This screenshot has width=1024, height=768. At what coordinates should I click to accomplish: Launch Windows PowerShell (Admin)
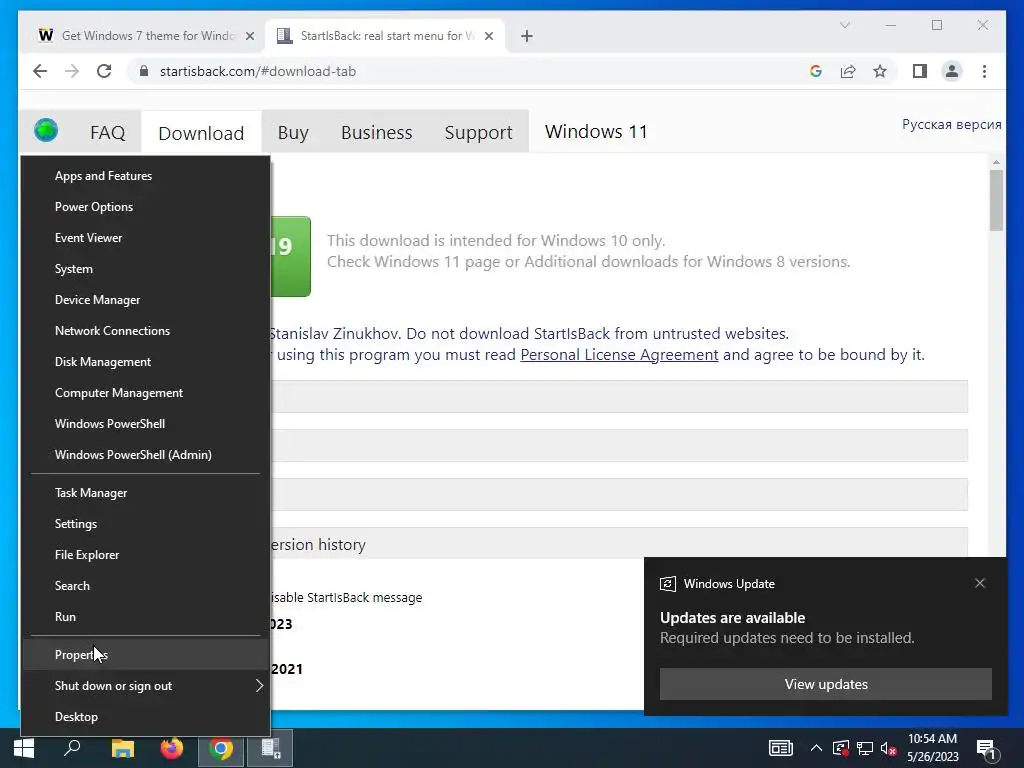146,455
